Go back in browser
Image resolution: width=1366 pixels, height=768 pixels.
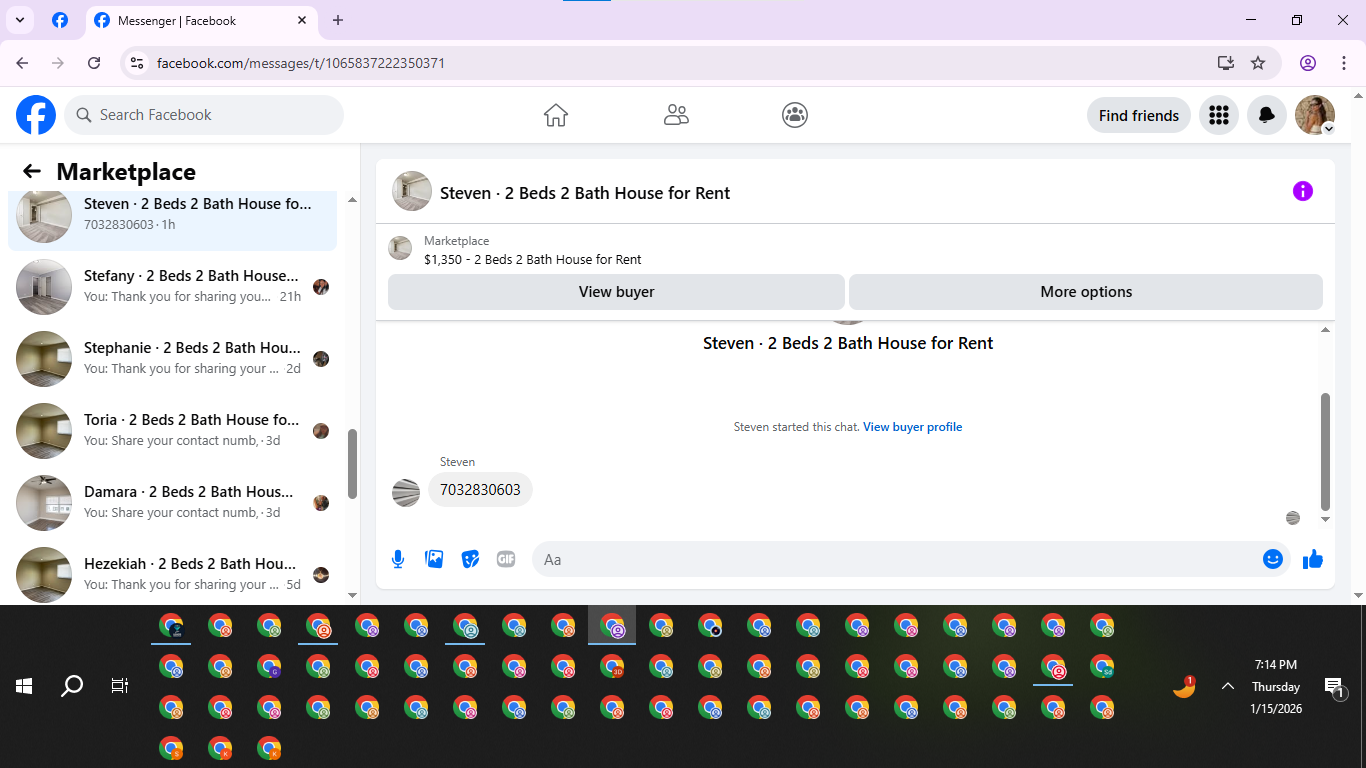22,63
